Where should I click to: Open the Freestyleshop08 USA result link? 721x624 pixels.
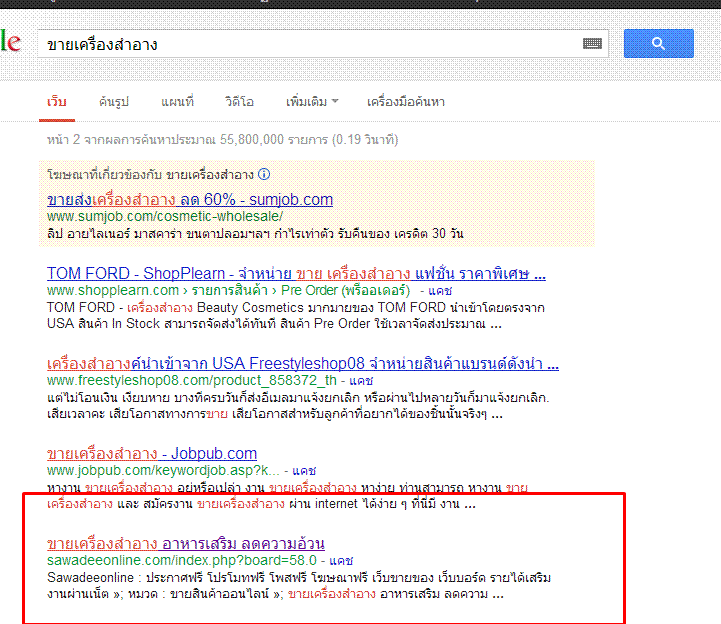[303, 364]
